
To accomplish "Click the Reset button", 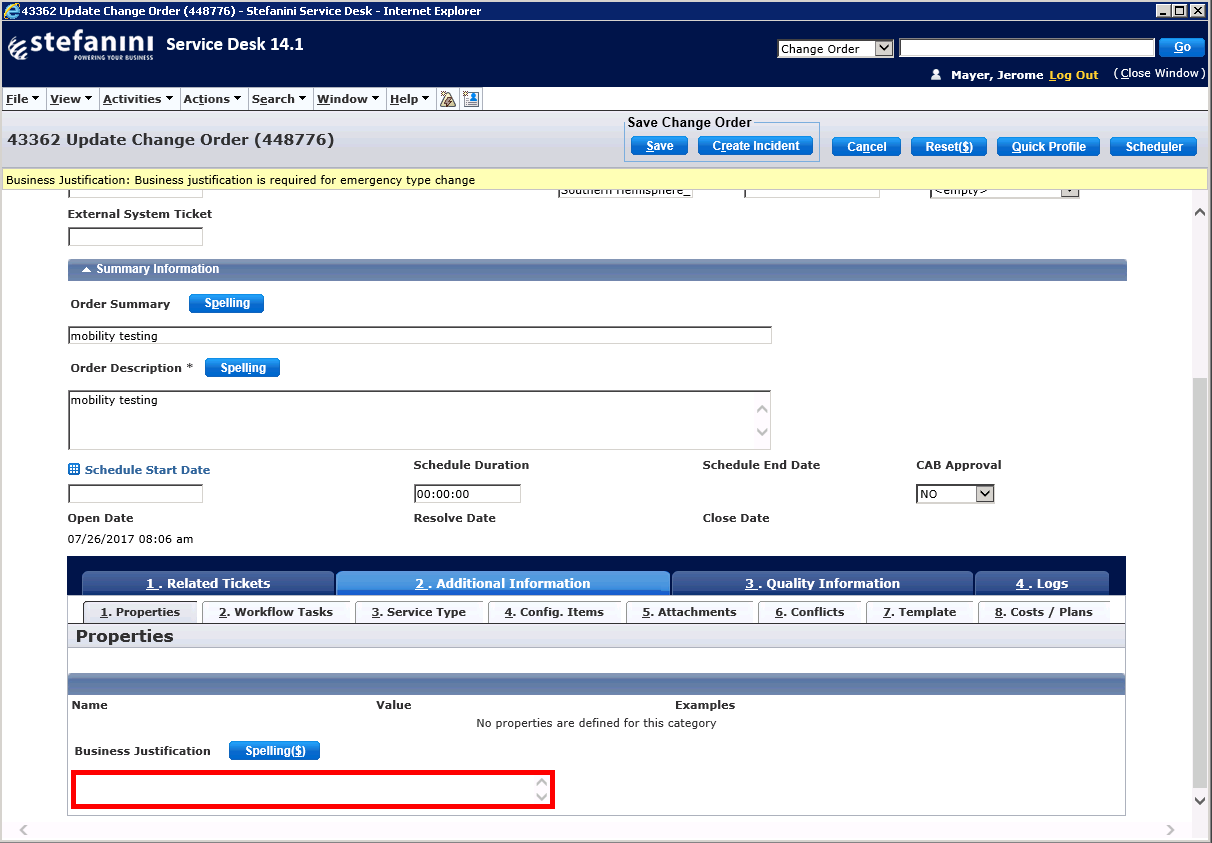I will pyautogui.click(x=949, y=147).
